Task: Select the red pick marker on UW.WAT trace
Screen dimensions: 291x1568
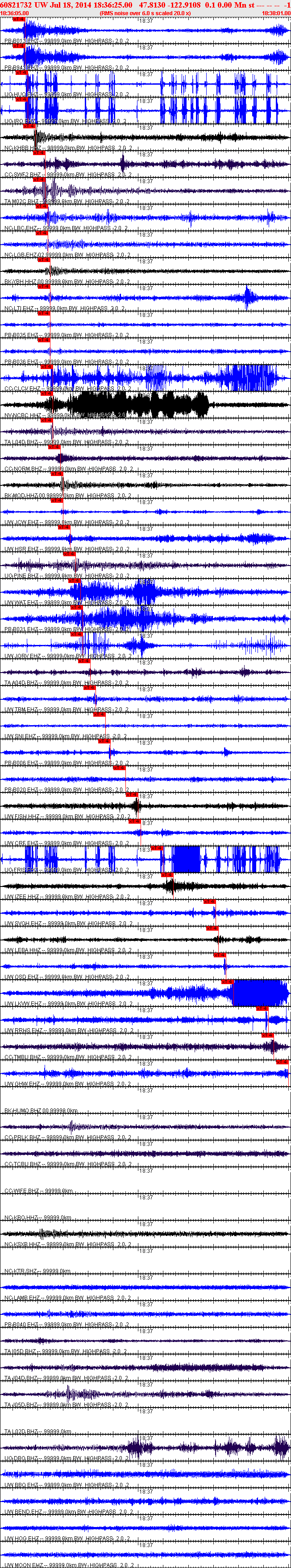Action: (75, 581)
